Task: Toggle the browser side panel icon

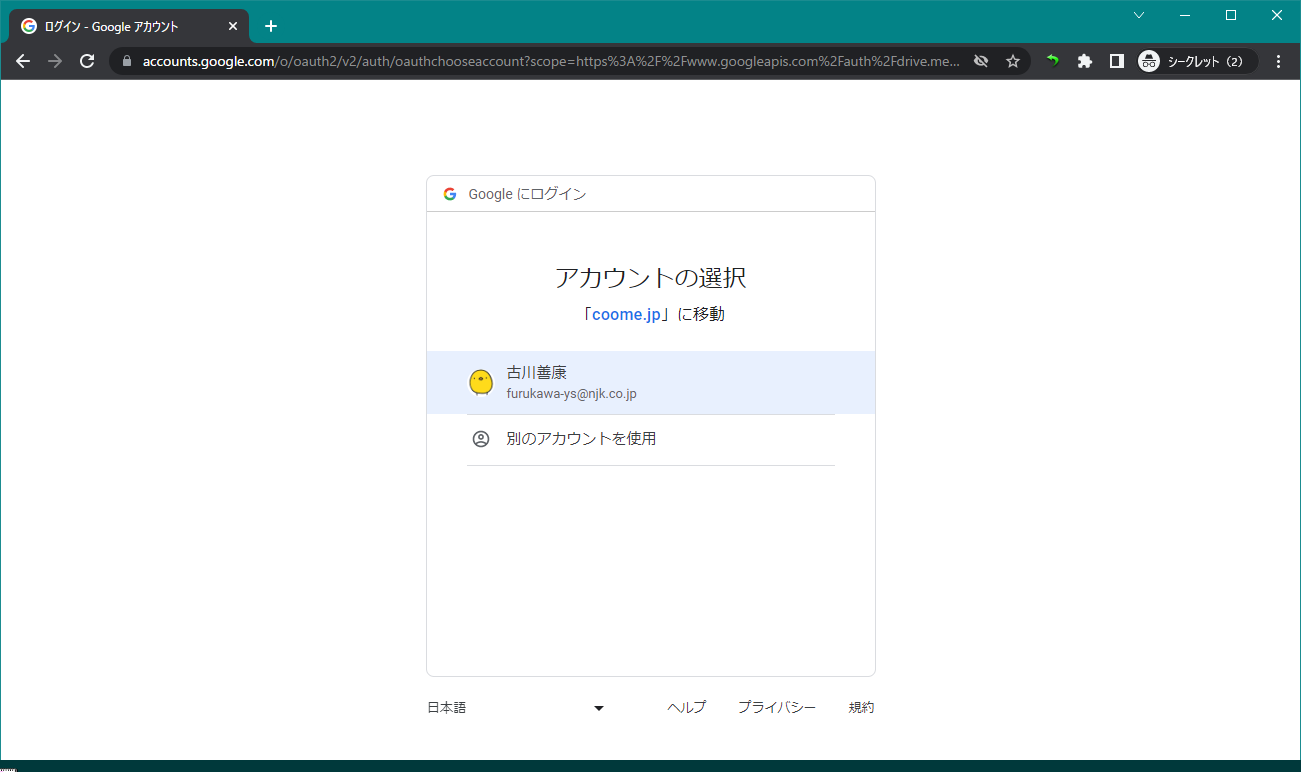Action: (x=1116, y=61)
